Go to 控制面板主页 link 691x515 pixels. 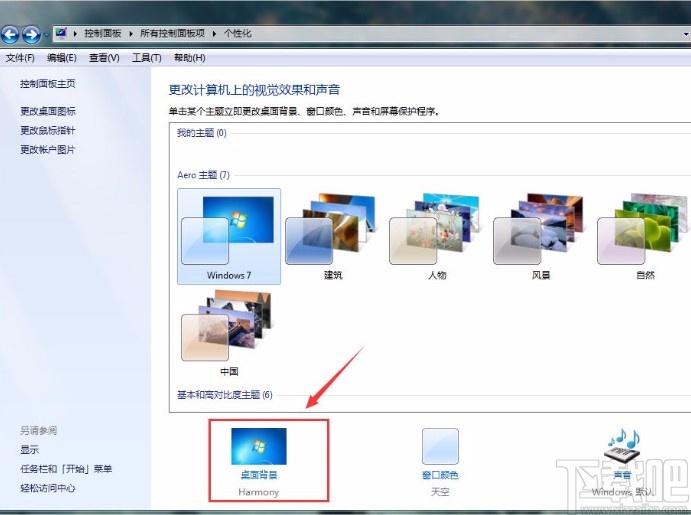click(48, 84)
